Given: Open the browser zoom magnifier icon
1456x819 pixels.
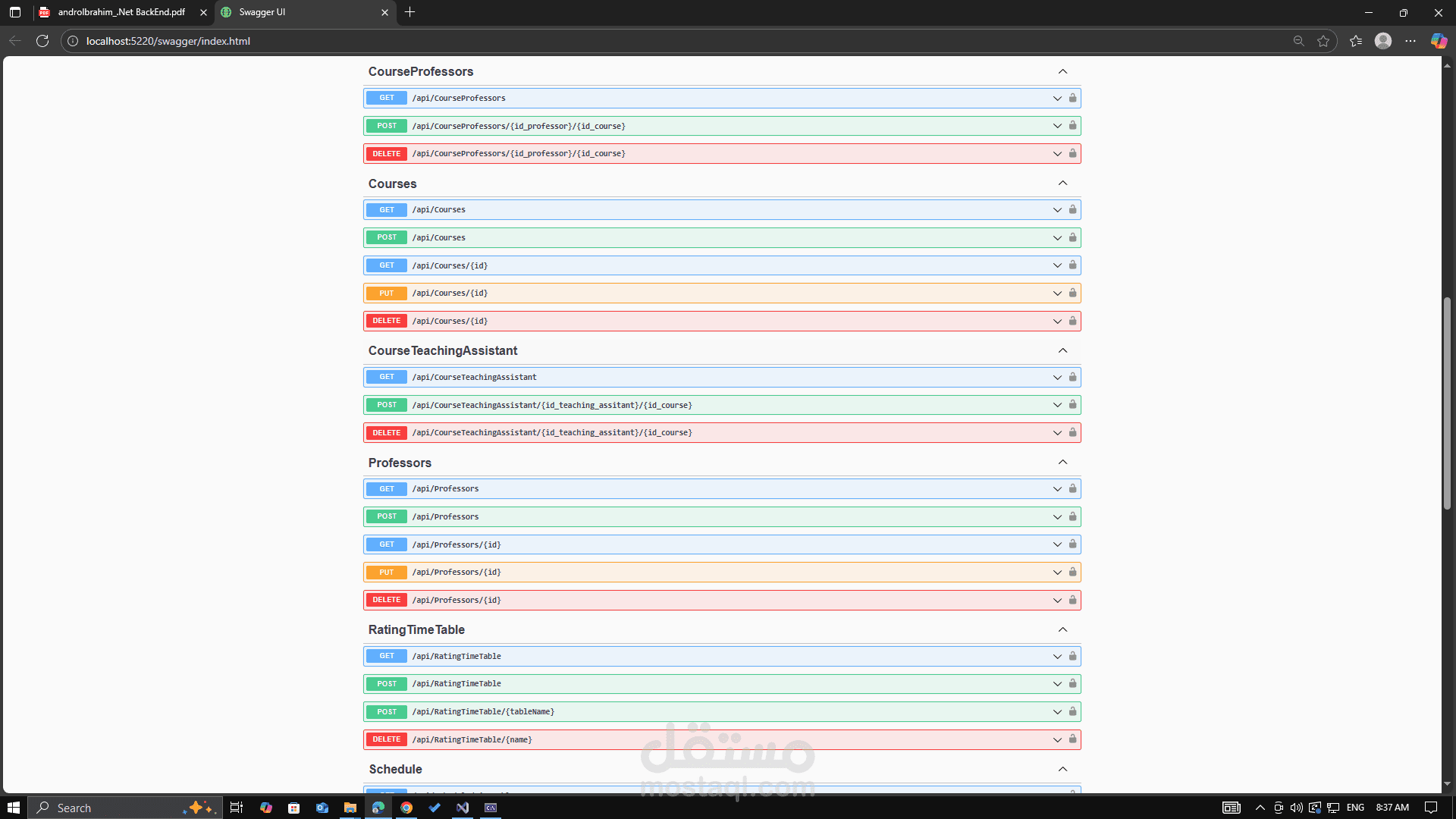Looking at the screenshot, I should (1298, 41).
